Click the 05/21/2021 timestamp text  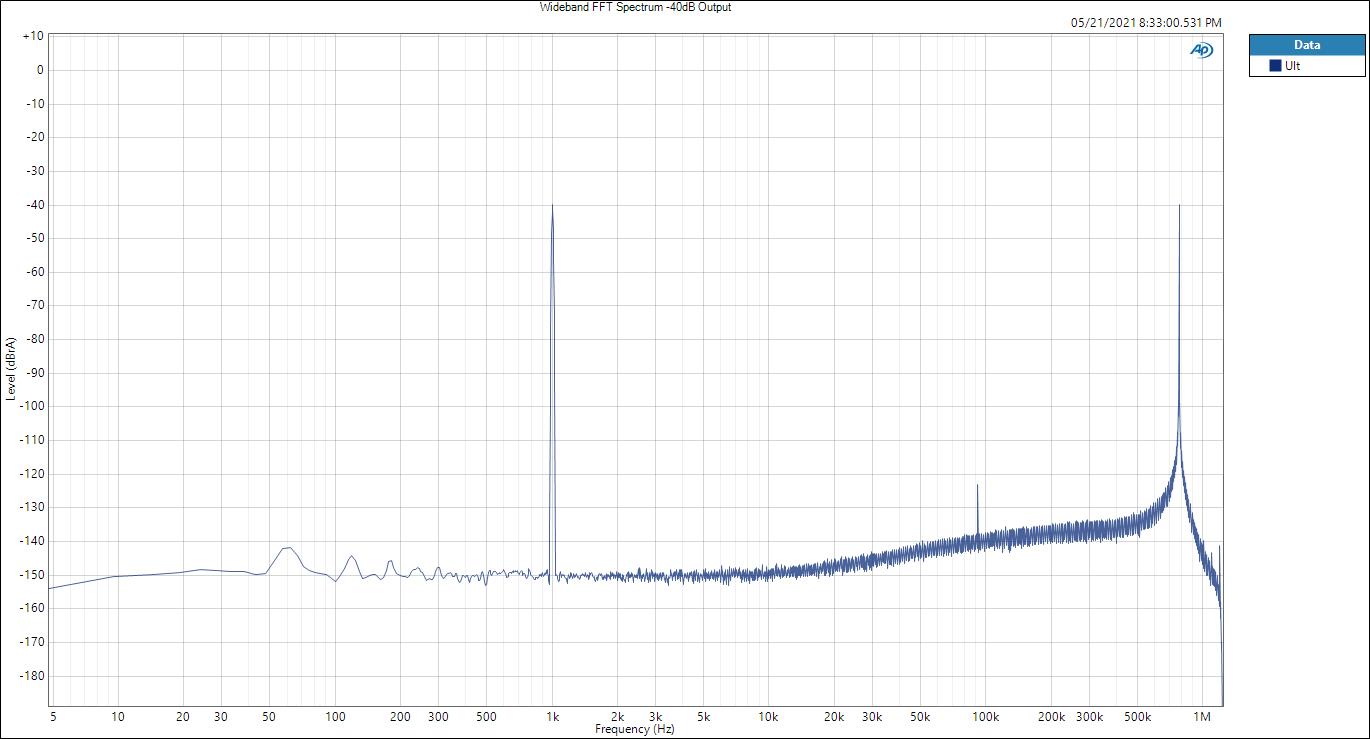pyautogui.click(x=1145, y=22)
